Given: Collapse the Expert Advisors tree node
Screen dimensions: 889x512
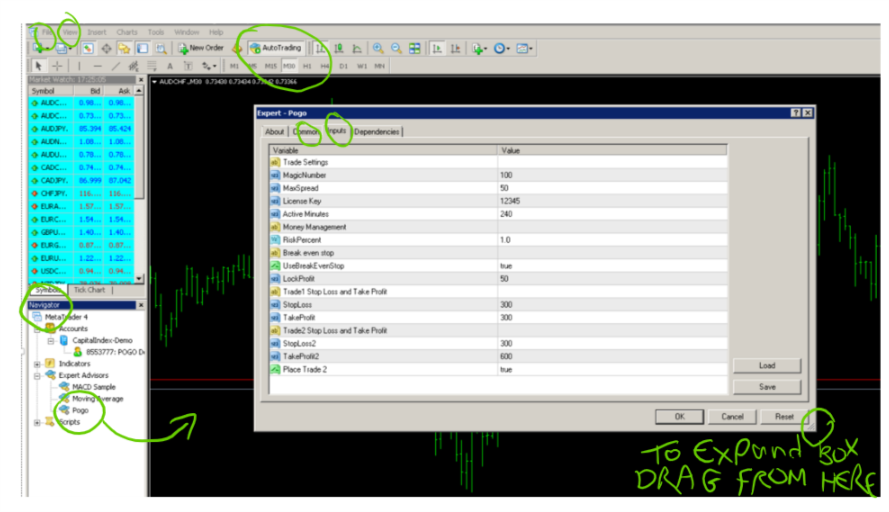Looking at the screenshot, I should pos(37,375).
